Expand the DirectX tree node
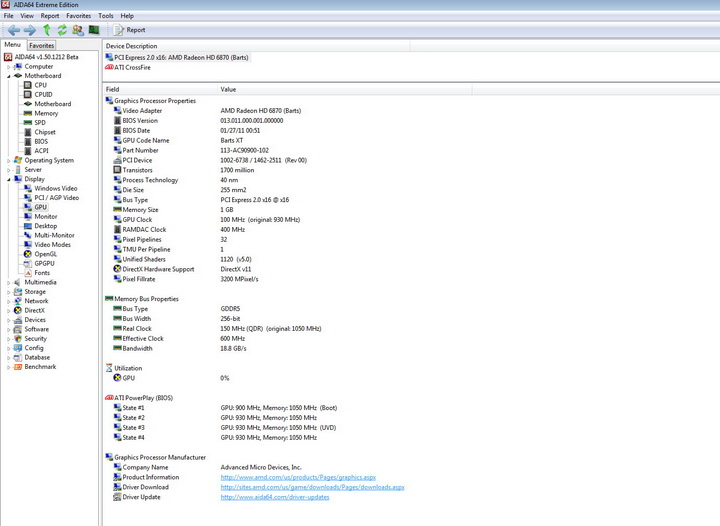The height and width of the screenshot is (526, 720). (8, 311)
